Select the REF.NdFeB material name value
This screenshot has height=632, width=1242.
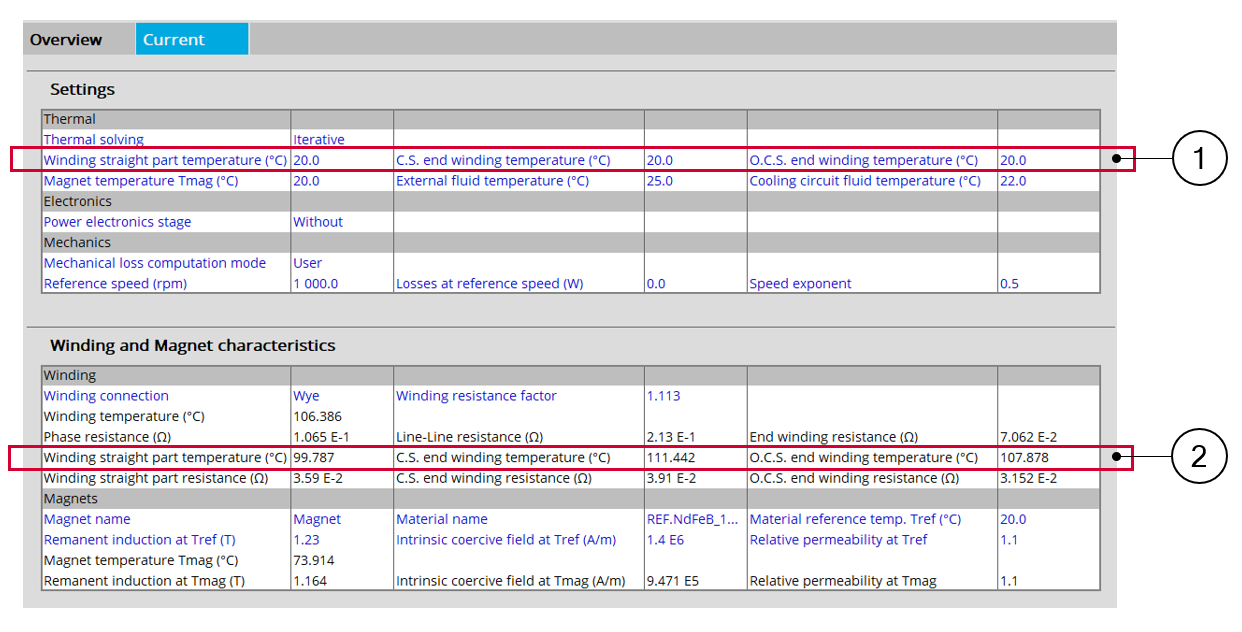pos(692,520)
